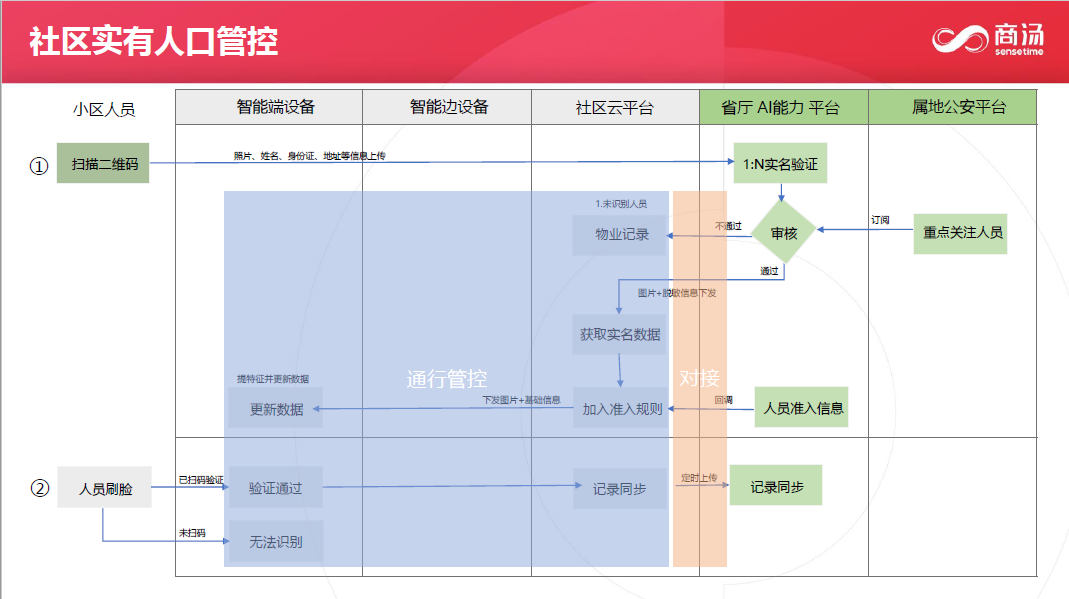Viewport: 1069px width, 599px height.
Task: Click the 图片+脱敏信息下发 label
Action: (677, 293)
